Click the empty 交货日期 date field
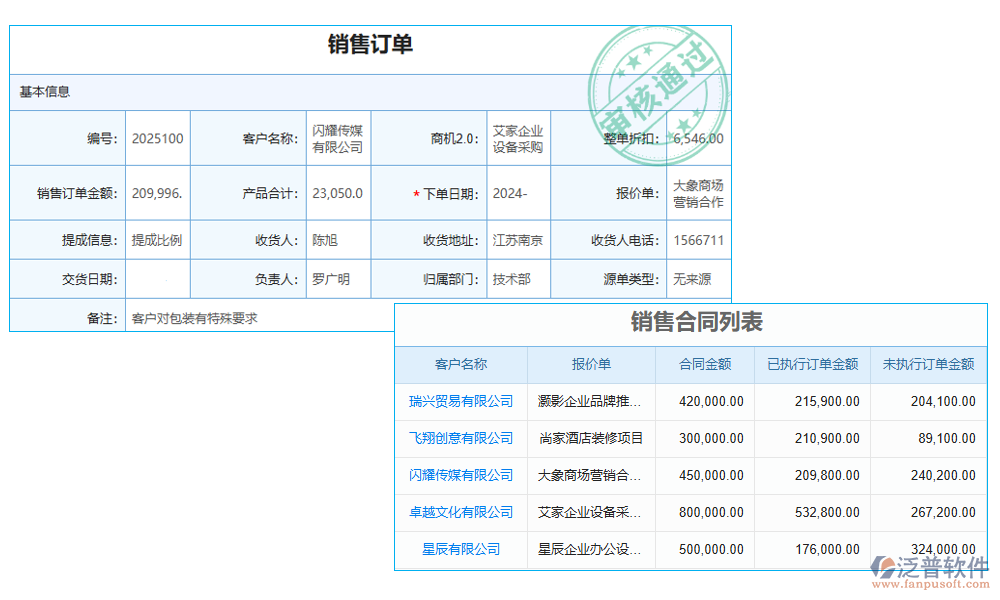 (x=156, y=279)
